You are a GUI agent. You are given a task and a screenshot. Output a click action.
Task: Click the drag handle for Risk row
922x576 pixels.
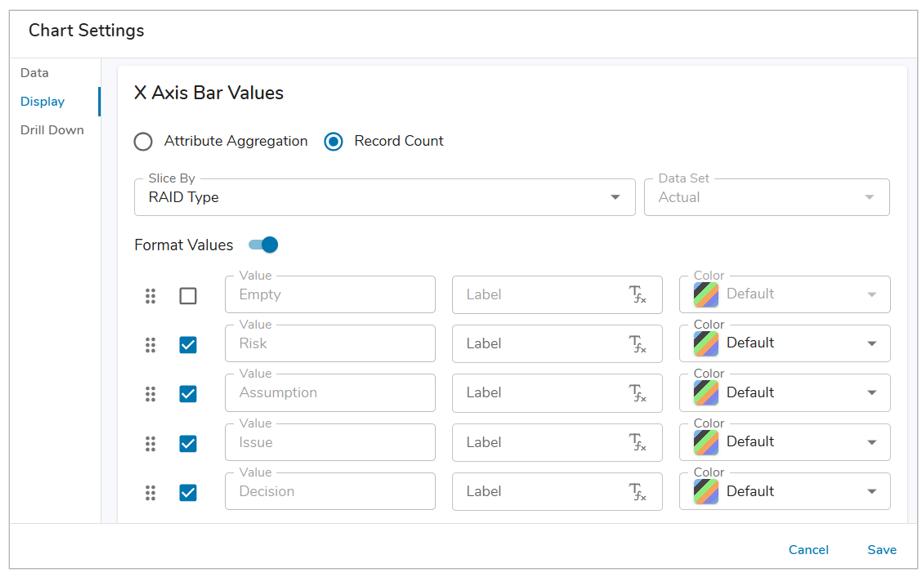pos(150,345)
